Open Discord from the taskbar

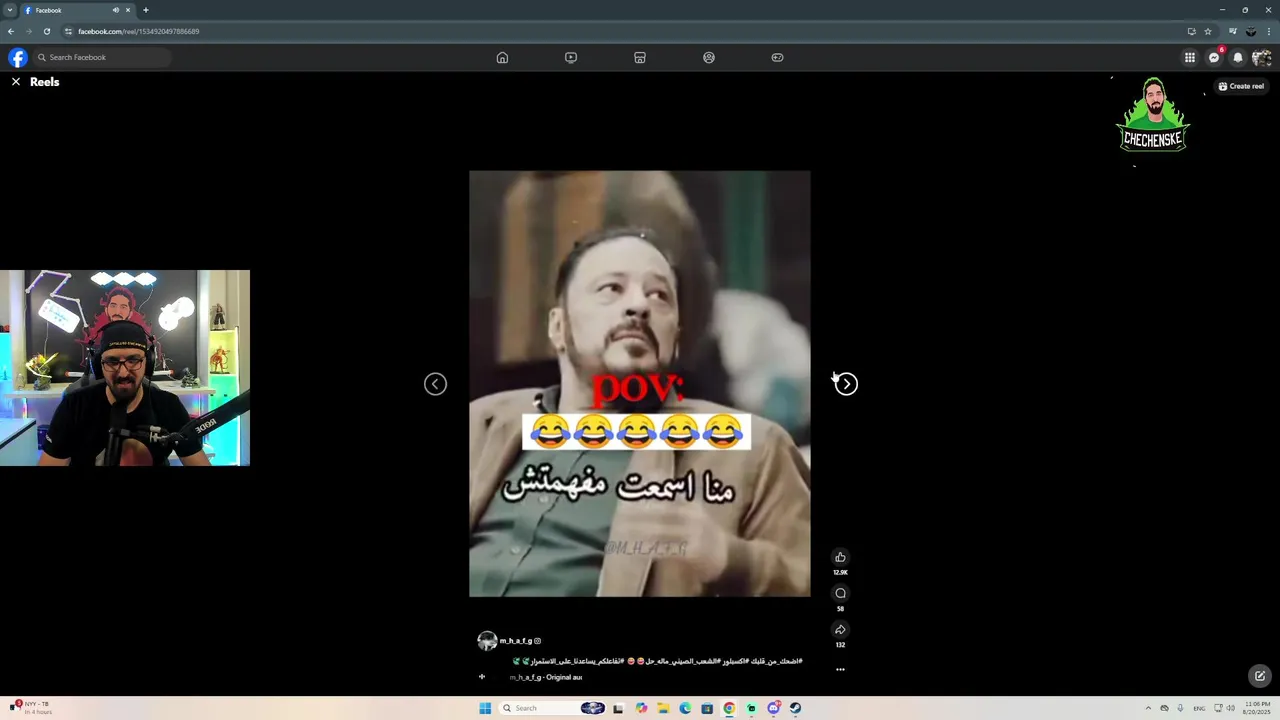773,708
